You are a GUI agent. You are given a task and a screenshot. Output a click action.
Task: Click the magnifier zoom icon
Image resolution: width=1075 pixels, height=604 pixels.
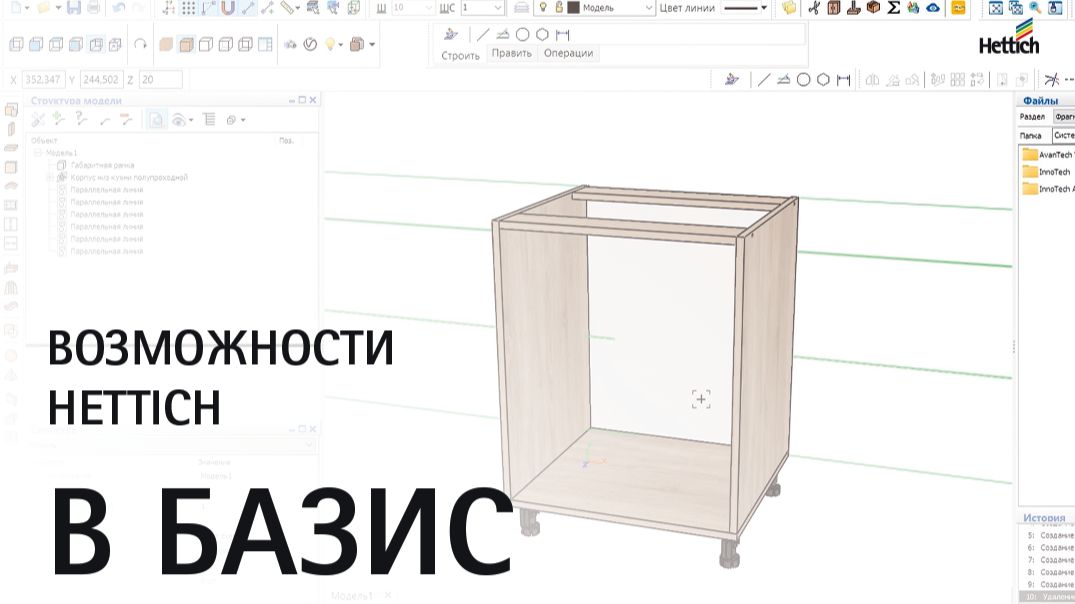tap(1035, 8)
